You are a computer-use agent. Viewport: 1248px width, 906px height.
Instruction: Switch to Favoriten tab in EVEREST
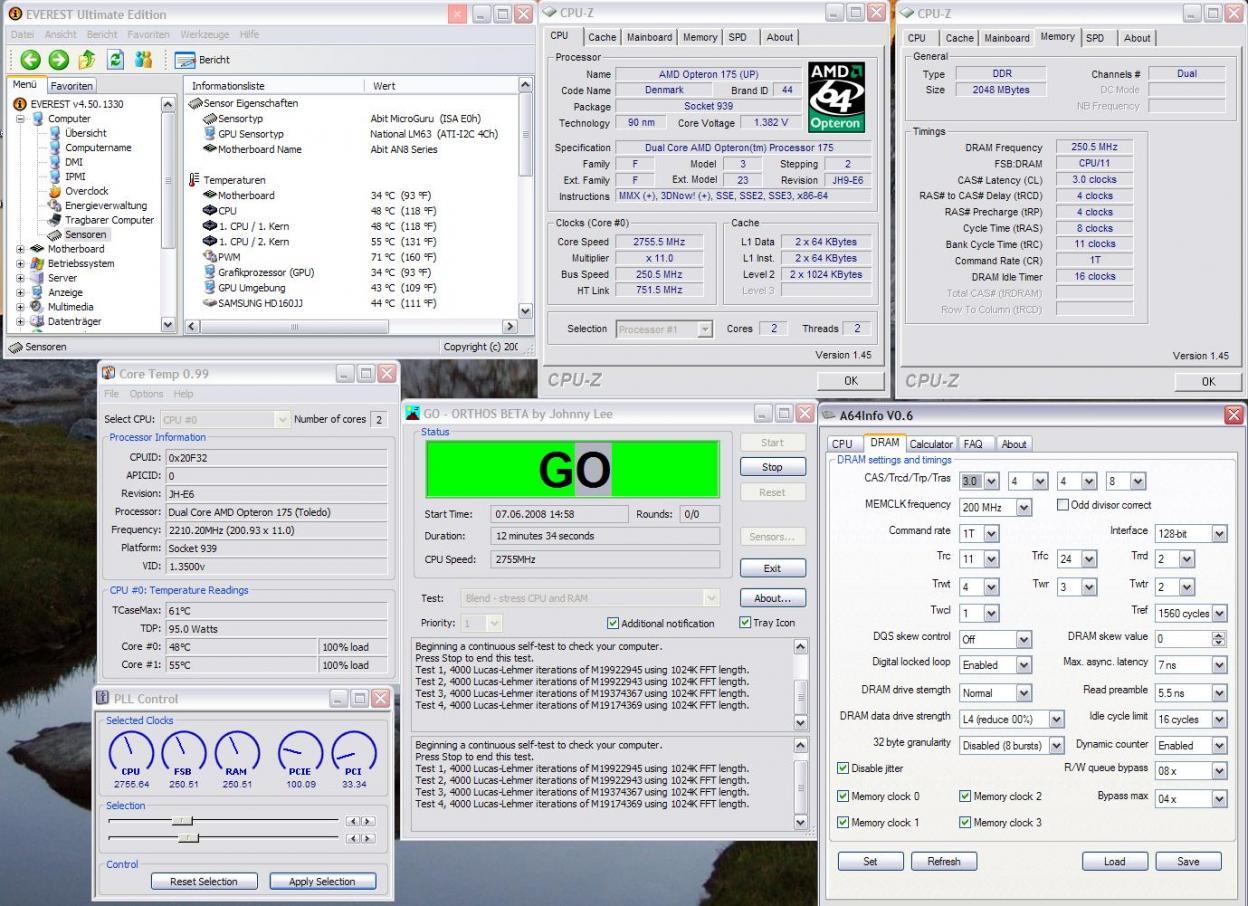click(x=71, y=86)
